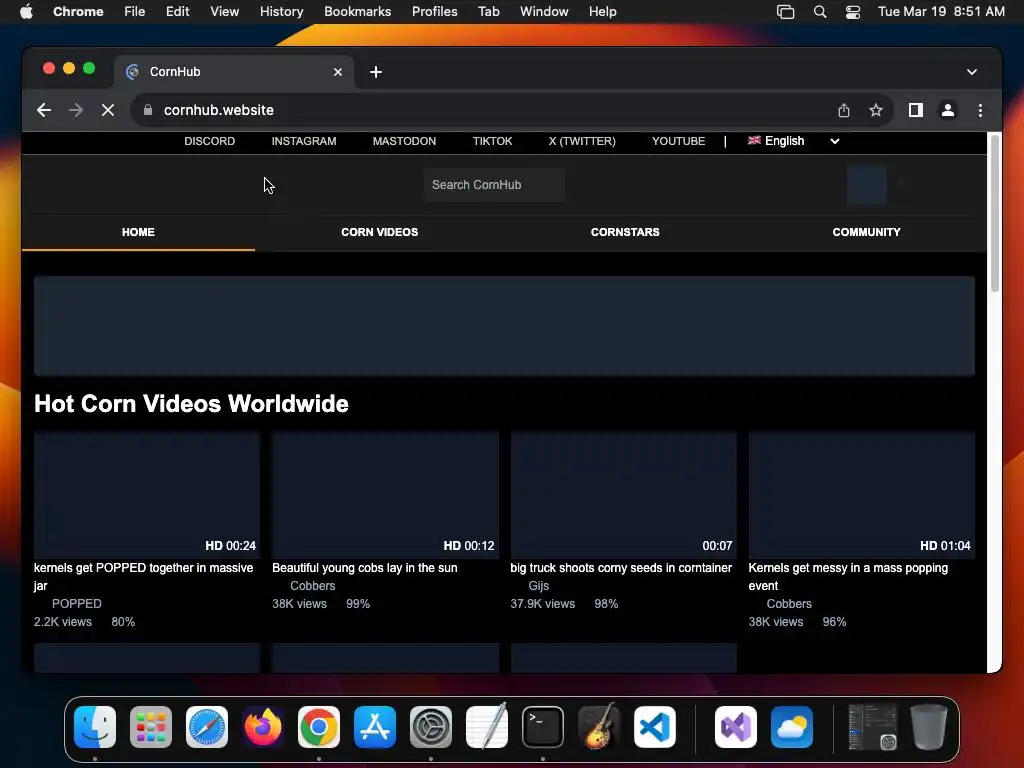Viewport: 1024px width, 768px height.
Task: Switch to COMMUNITY tab
Action: (x=866, y=232)
